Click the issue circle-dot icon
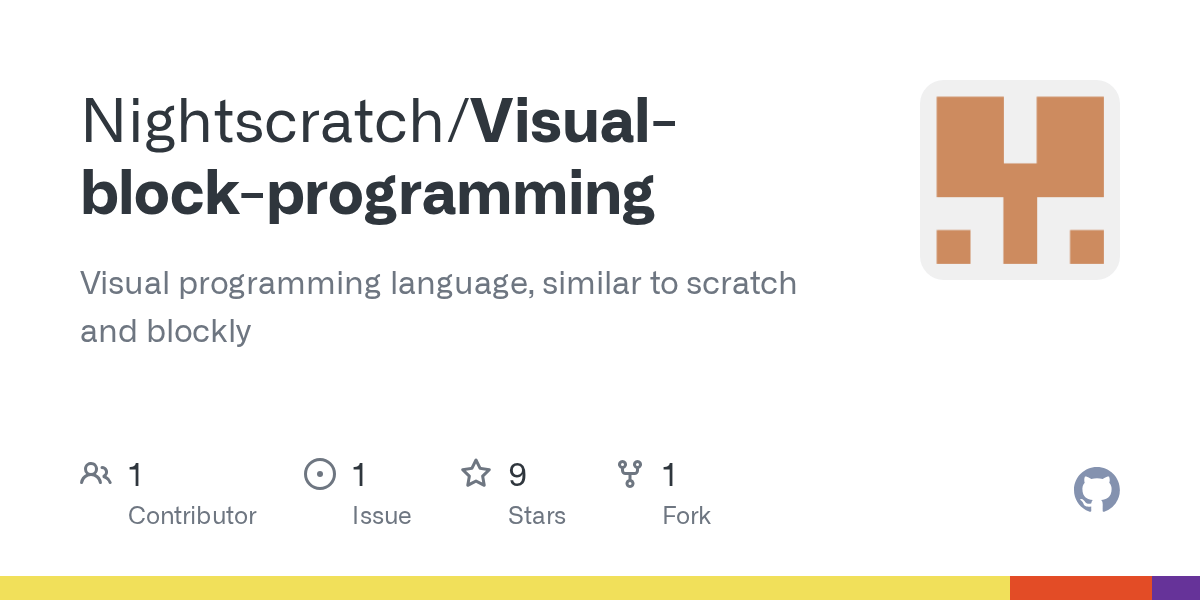The height and width of the screenshot is (600, 1200). 320,474
